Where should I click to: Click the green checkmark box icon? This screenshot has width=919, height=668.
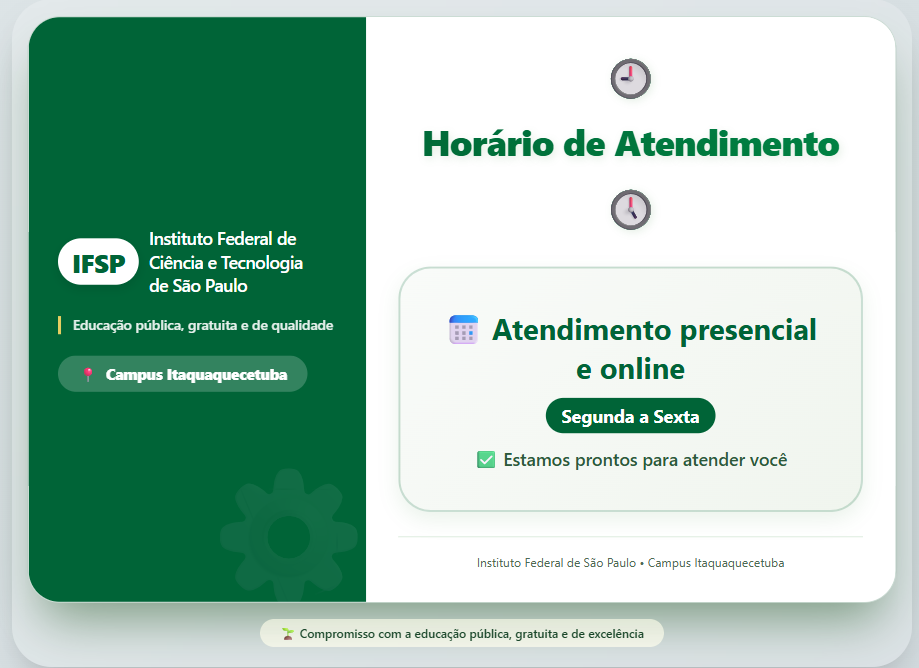click(x=486, y=460)
